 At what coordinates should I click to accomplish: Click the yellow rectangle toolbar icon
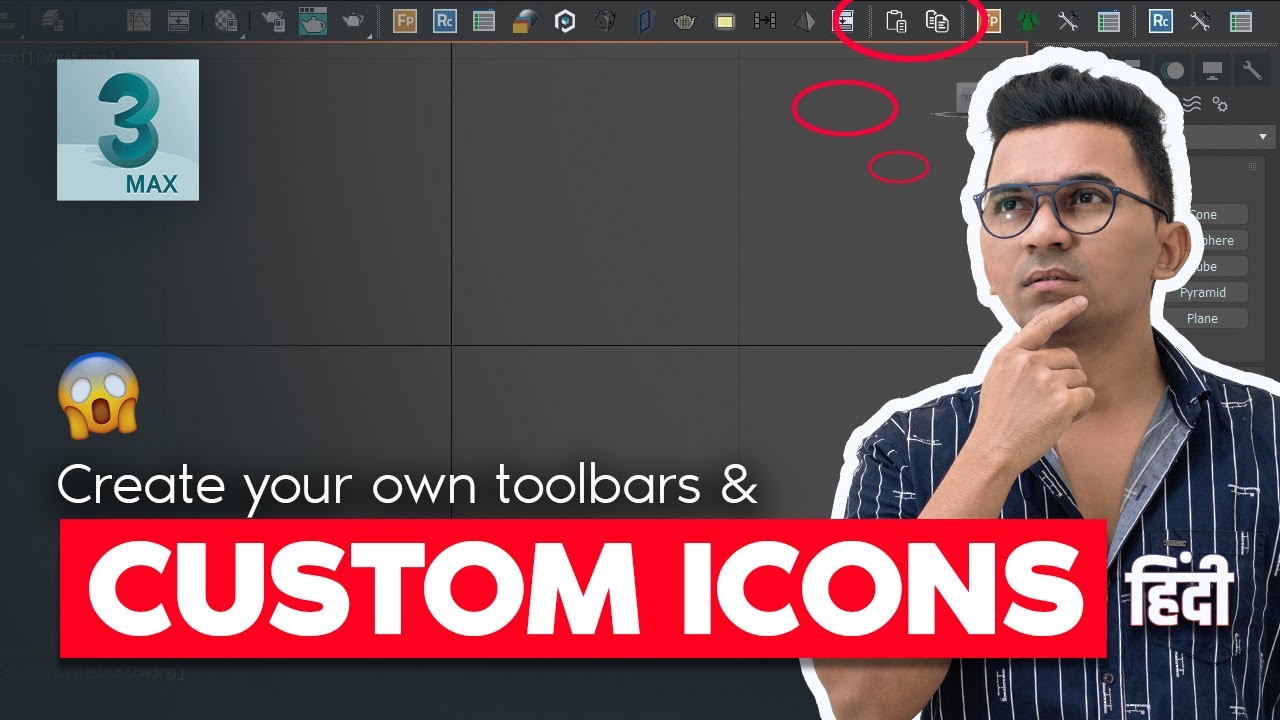click(725, 20)
